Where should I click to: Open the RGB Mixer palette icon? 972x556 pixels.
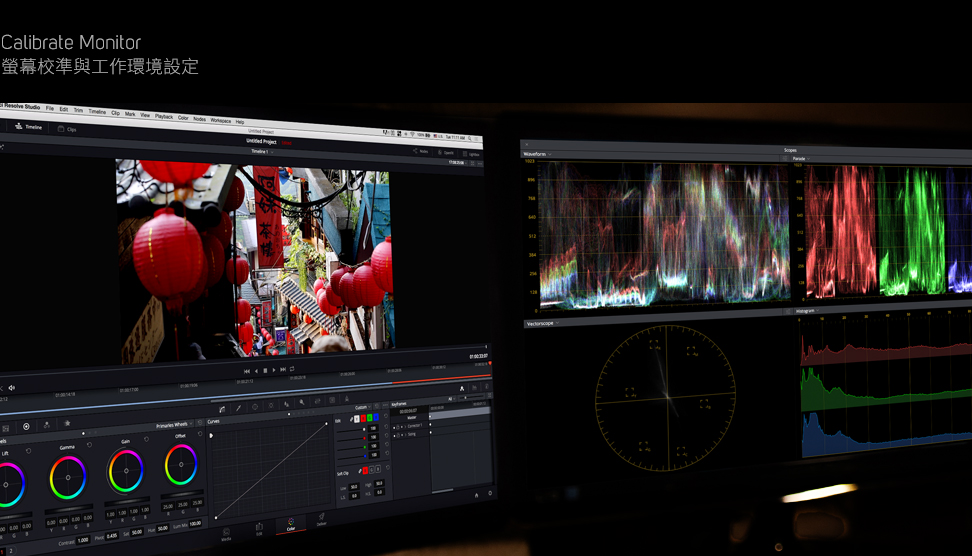[46, 425]
